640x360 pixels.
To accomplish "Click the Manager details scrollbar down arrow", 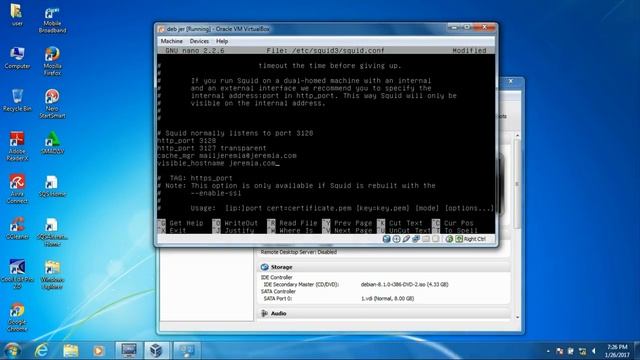I will tap(518, 317).
